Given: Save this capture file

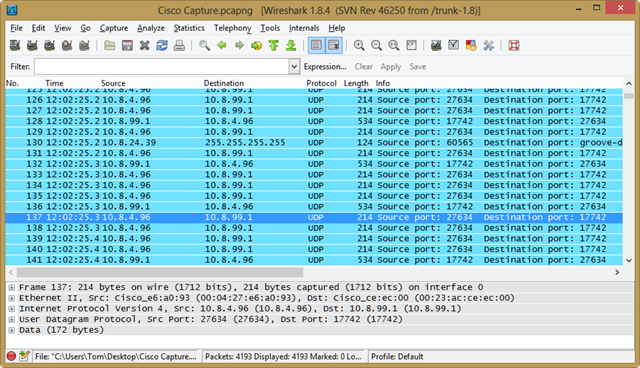Looking at the screenshot, I should coord(127,45).
